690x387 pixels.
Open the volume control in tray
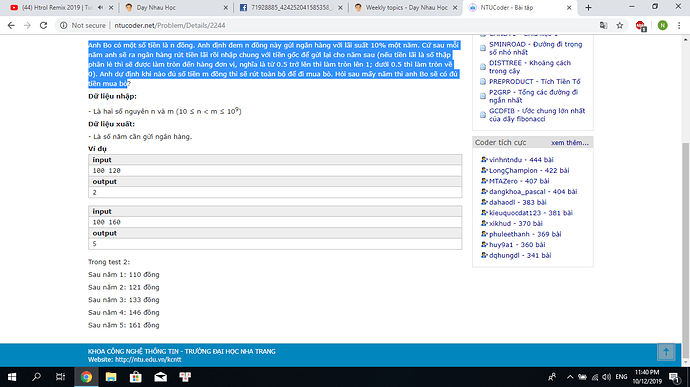(606, 377)
